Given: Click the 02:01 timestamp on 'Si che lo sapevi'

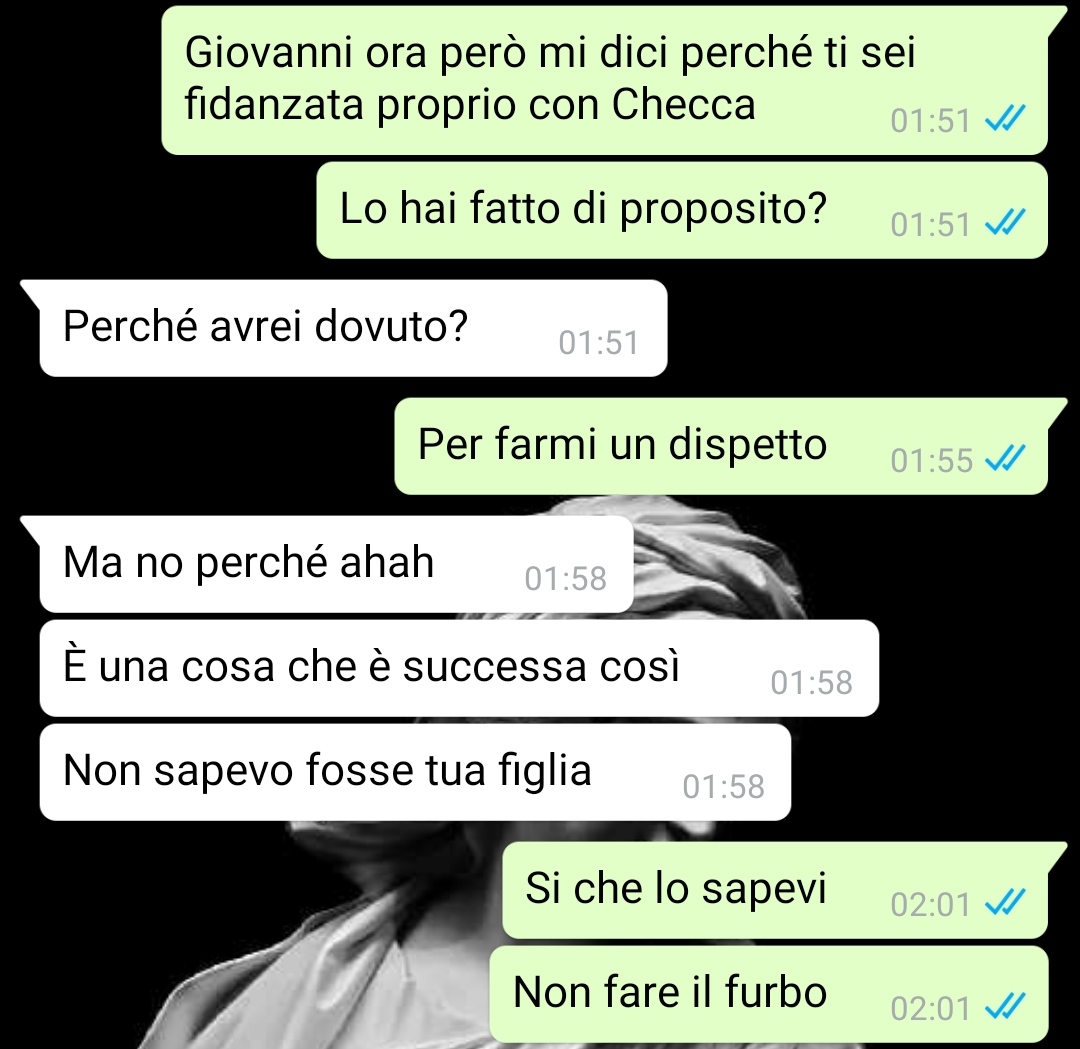Looking at the screenshot, I should tap(931, 904).
